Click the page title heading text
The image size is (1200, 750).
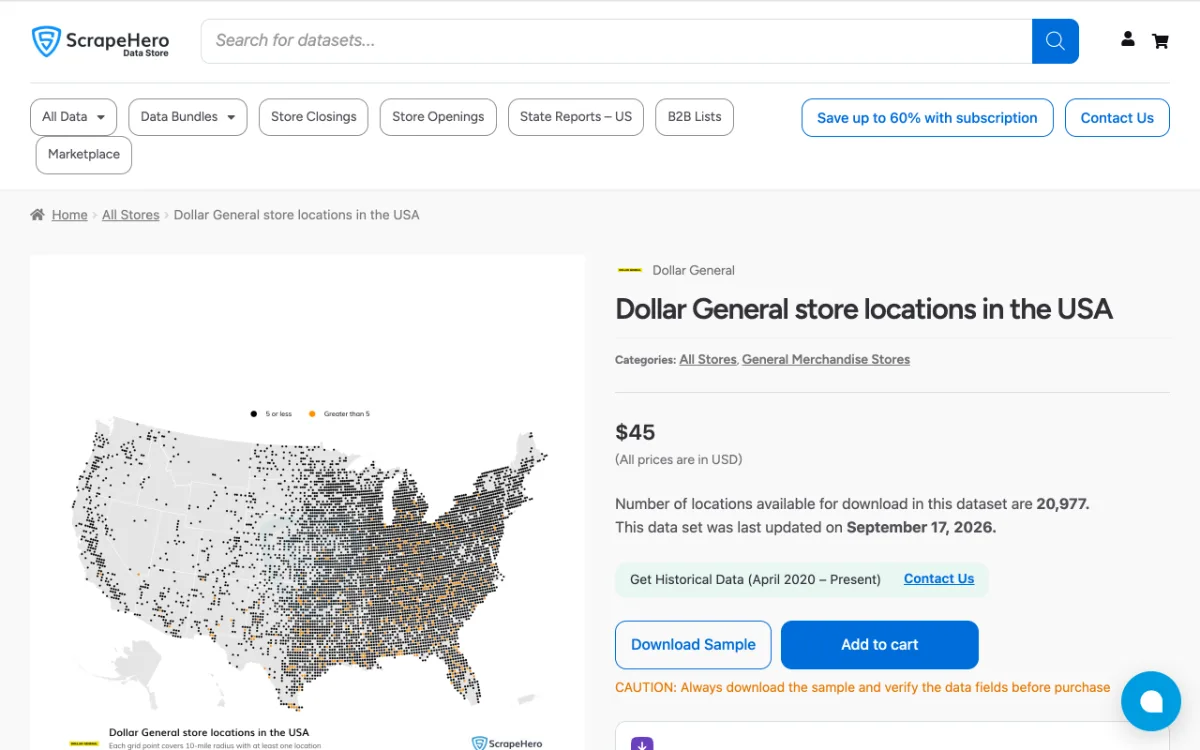click(864, 309)
